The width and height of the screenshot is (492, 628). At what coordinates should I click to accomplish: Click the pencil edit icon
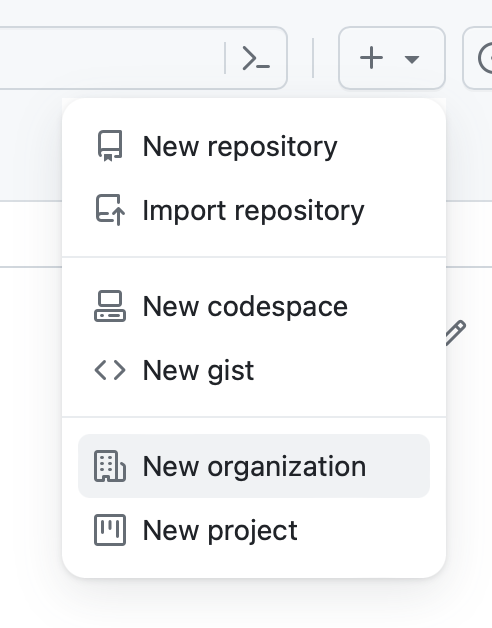tap(456, 332)
